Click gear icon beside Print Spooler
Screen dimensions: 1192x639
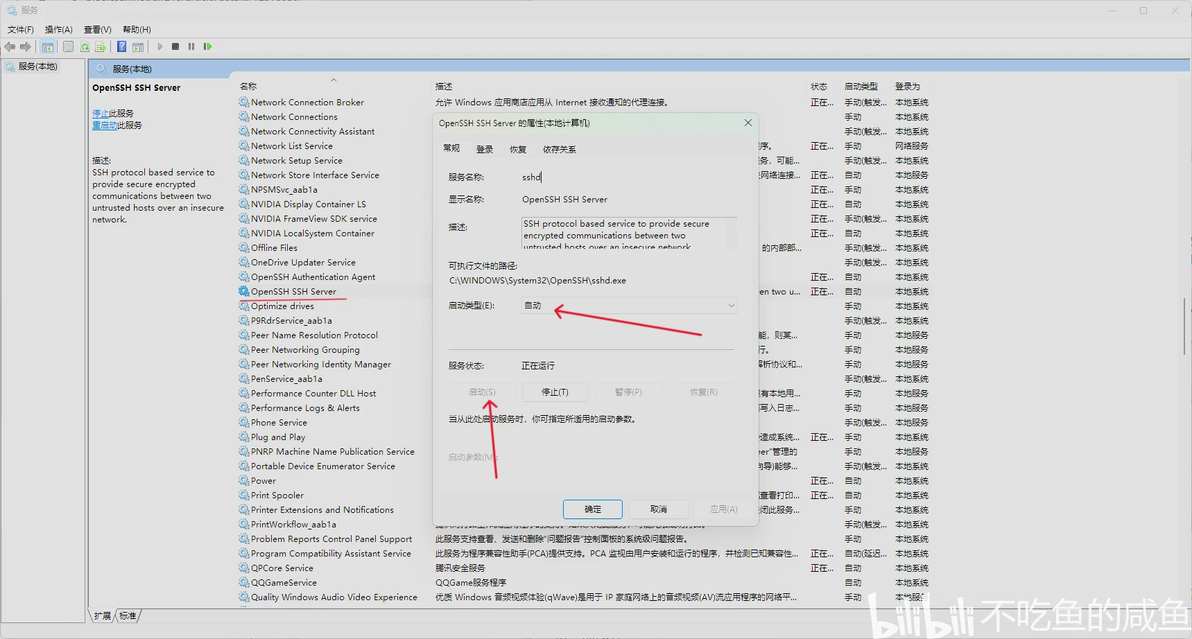[x=244, y=495]
